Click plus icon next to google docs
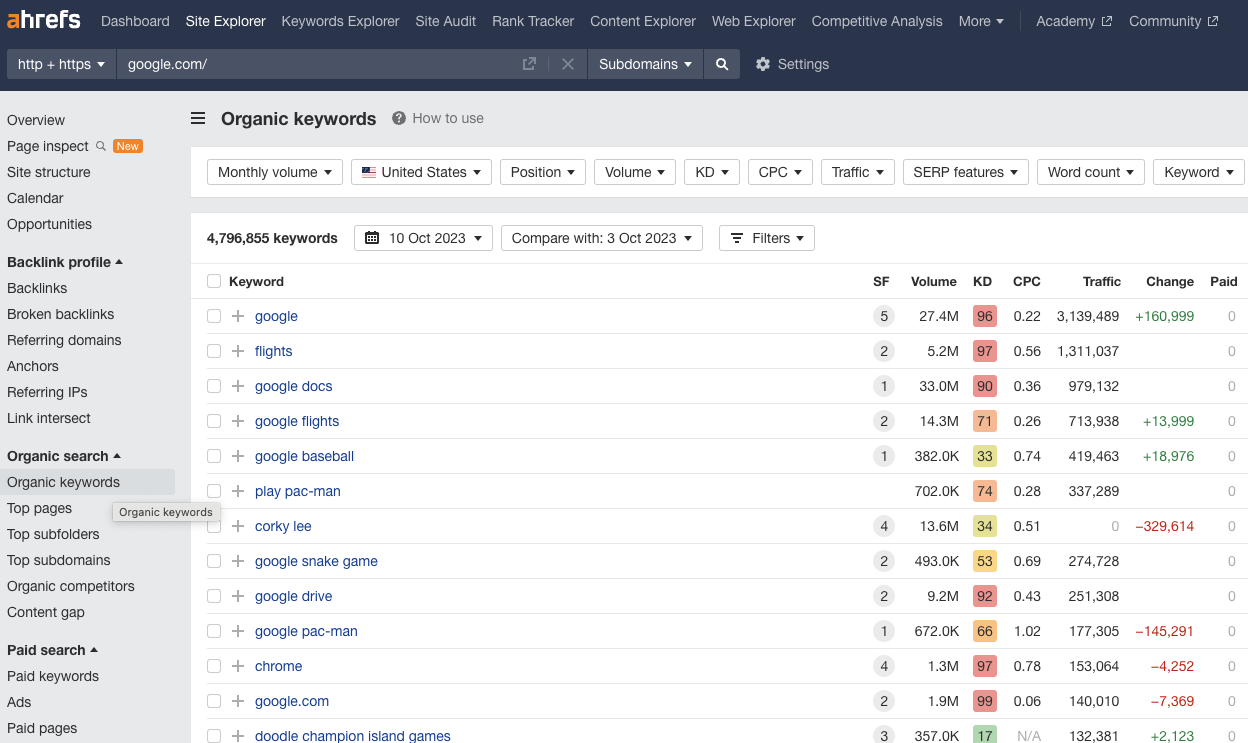 pos(238,386)
